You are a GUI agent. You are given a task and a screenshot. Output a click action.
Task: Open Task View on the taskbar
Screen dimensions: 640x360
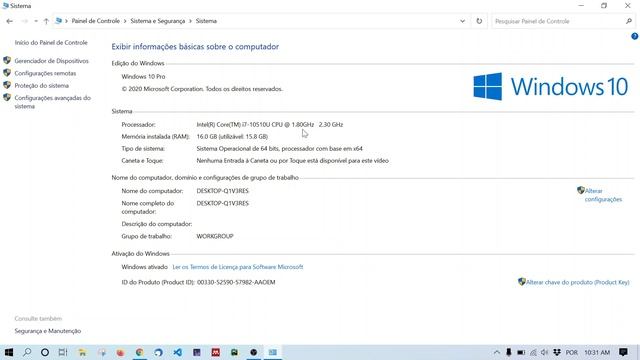pyautogui.click(x=63, y=352)
